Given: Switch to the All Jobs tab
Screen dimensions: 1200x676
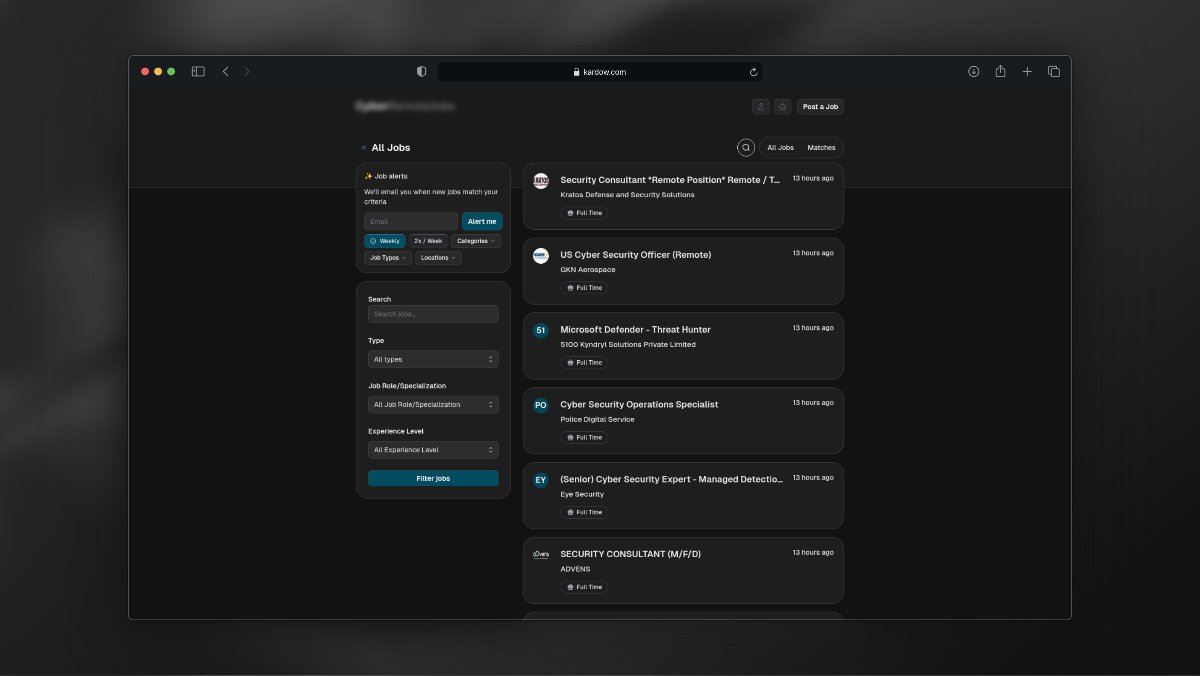Looking at the screenshot, I should [x=780, y=148].
